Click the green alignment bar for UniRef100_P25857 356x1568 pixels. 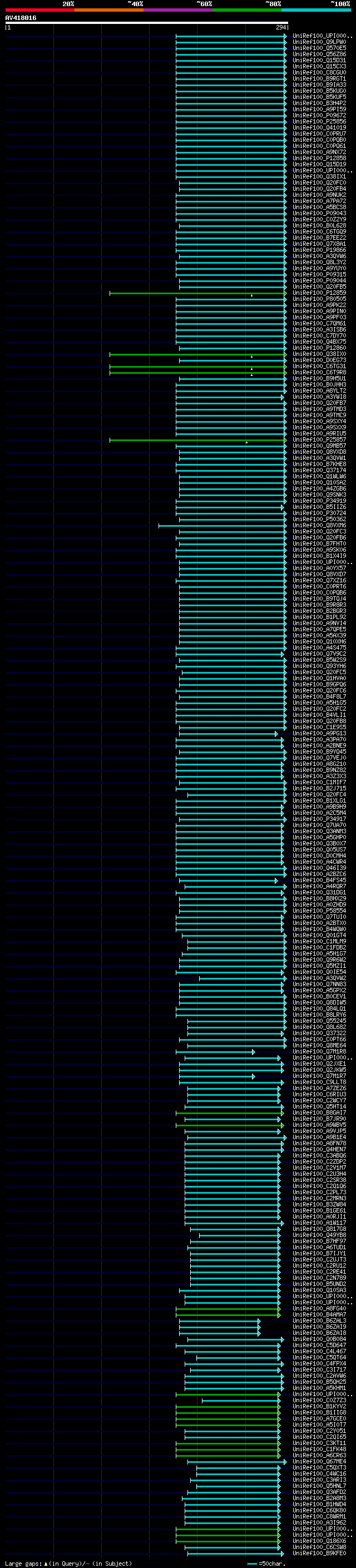tap(198, 440)
